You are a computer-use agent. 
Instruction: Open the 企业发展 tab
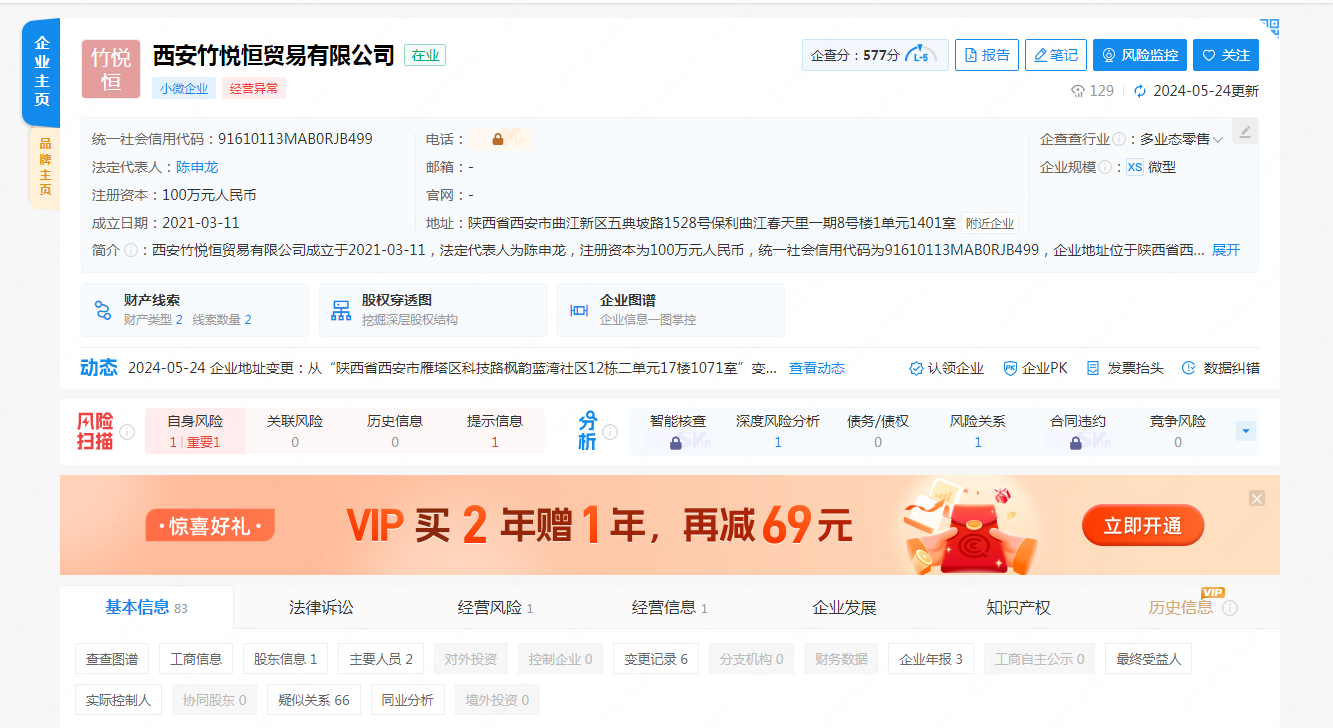pos(844,608)
